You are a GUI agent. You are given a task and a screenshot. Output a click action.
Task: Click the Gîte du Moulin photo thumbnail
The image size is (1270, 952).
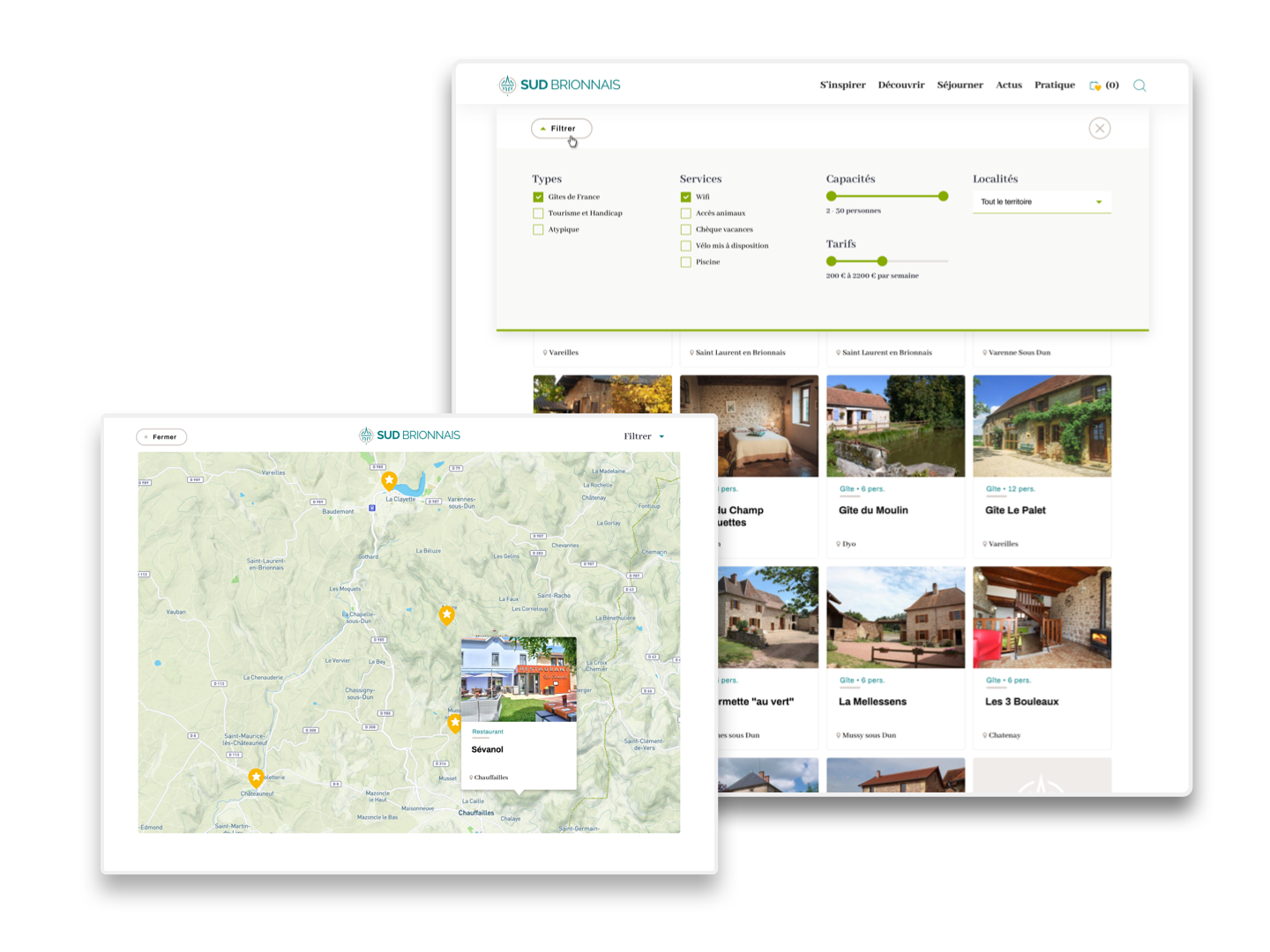coord(895,426)
